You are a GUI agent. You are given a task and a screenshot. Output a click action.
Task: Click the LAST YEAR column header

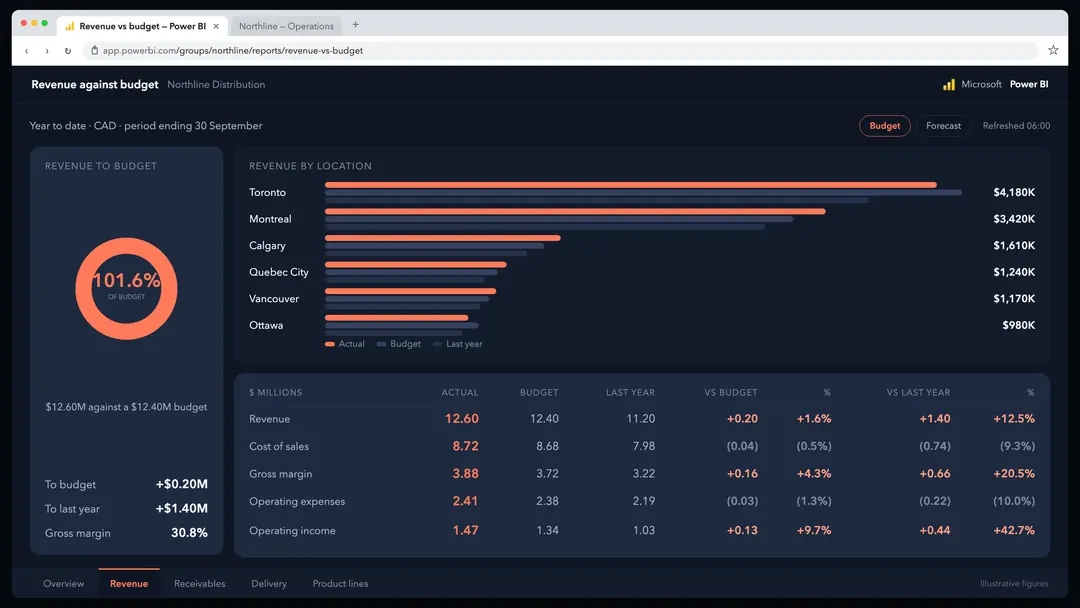(x=630, y=392)
